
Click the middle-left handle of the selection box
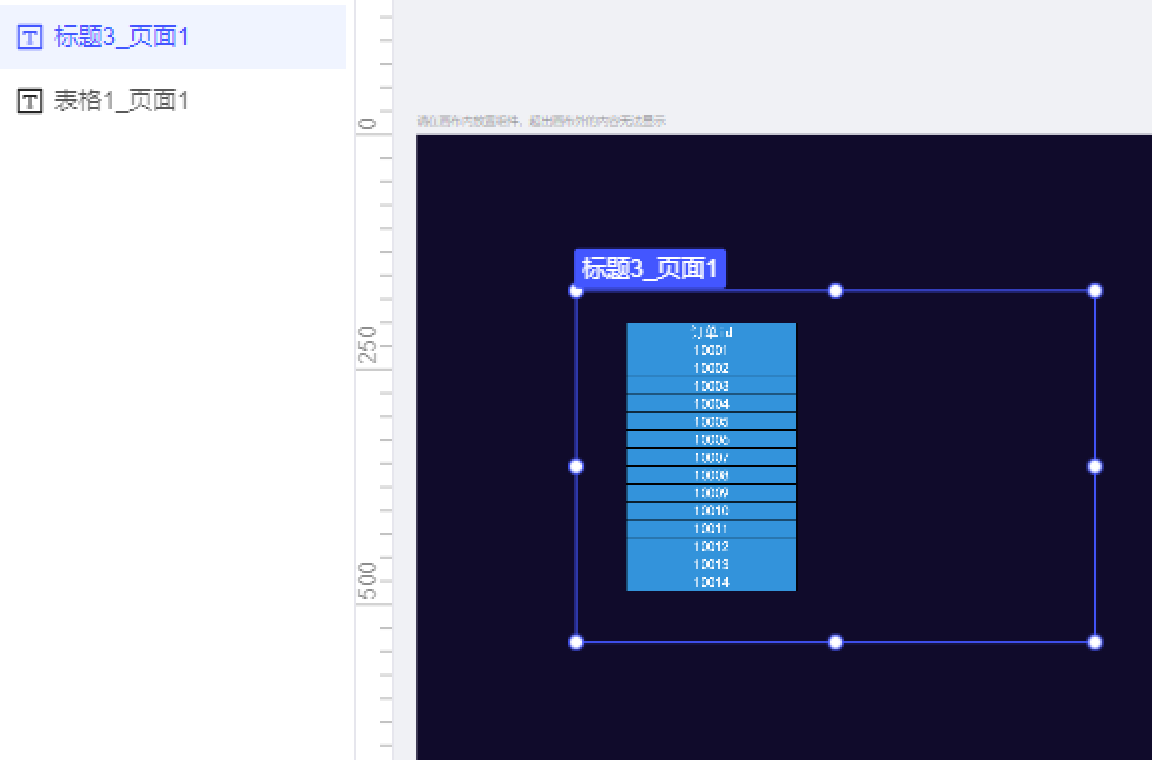[576, 467]
